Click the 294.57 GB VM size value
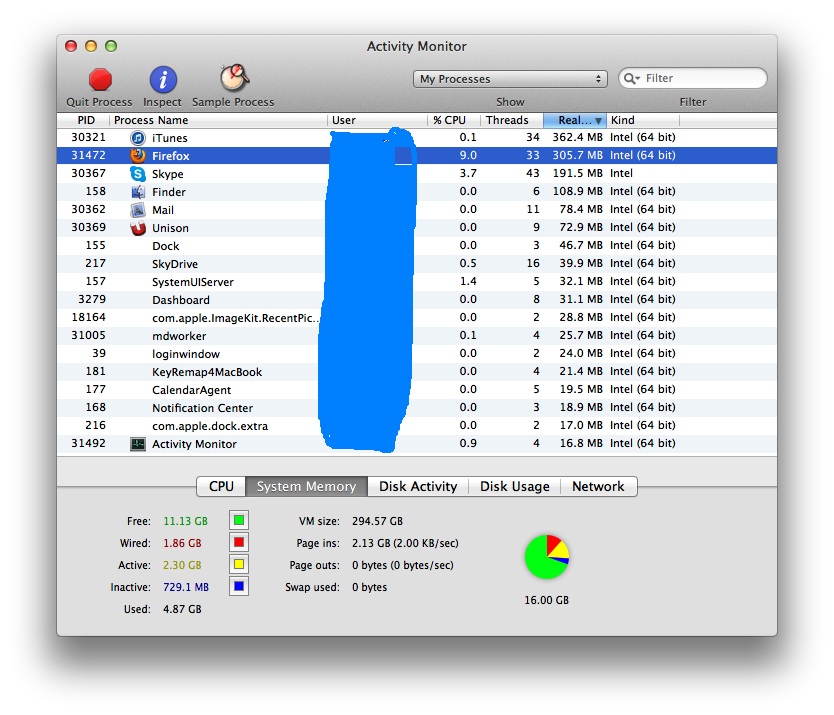Image resolution: width=834 pixels, height=715 pixels. [x=377, y=521]
